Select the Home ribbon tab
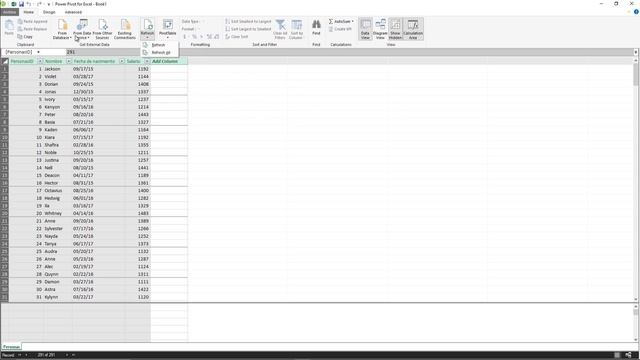 29,12
